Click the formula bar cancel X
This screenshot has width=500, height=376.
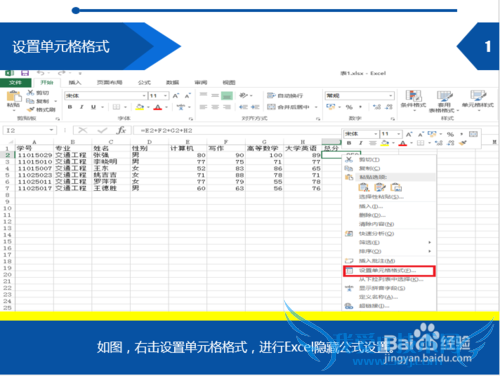[x=82, y=130]
